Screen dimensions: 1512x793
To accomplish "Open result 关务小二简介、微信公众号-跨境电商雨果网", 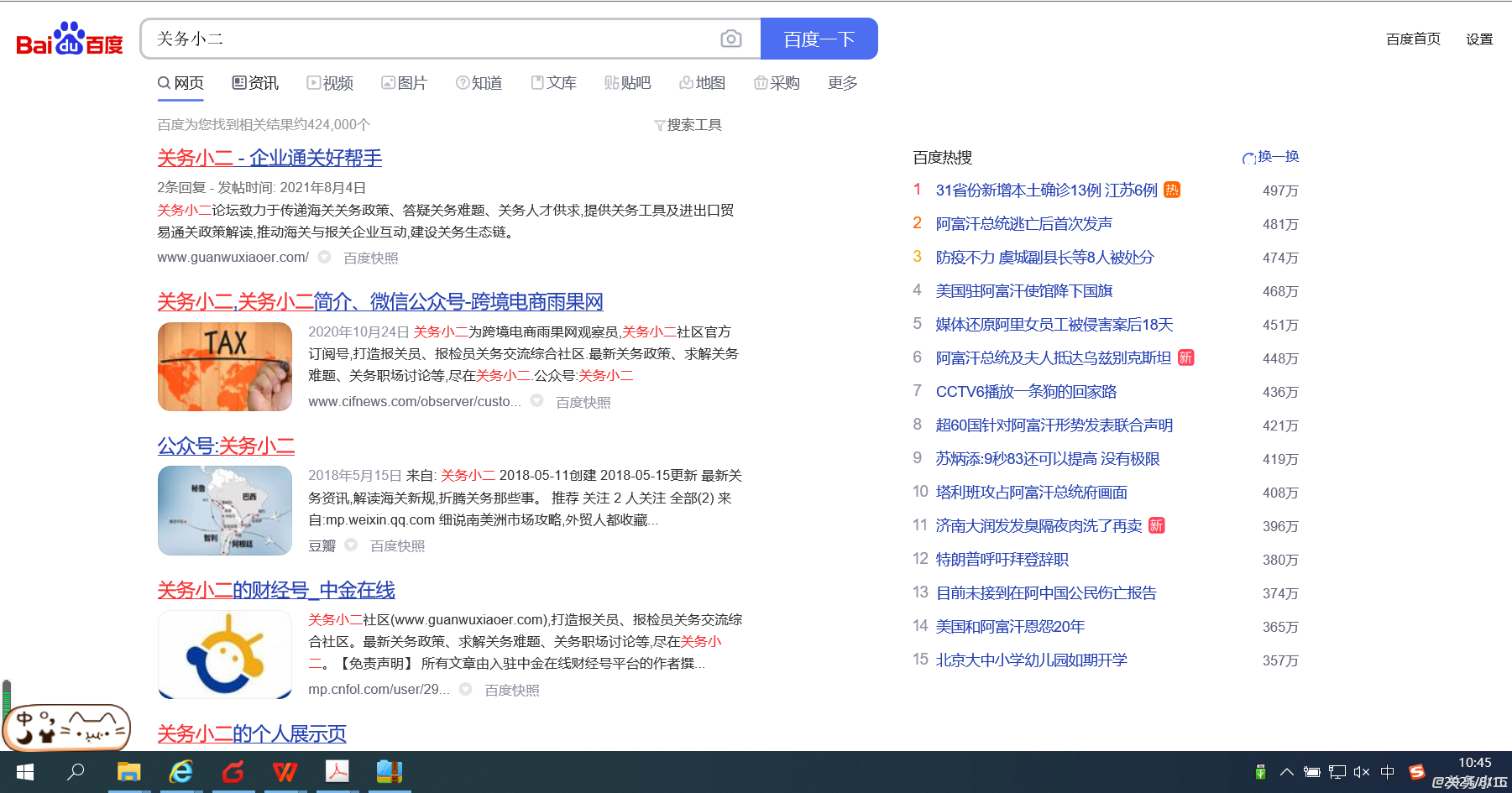I will (380, 302).
